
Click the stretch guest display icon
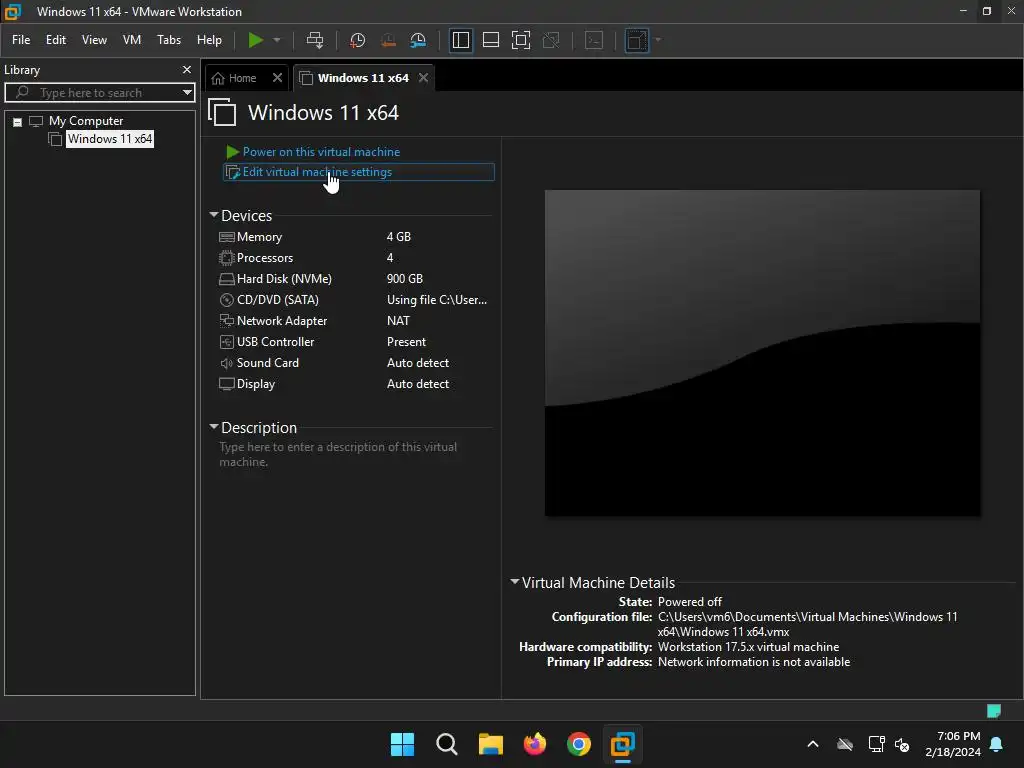pos(637,40)
